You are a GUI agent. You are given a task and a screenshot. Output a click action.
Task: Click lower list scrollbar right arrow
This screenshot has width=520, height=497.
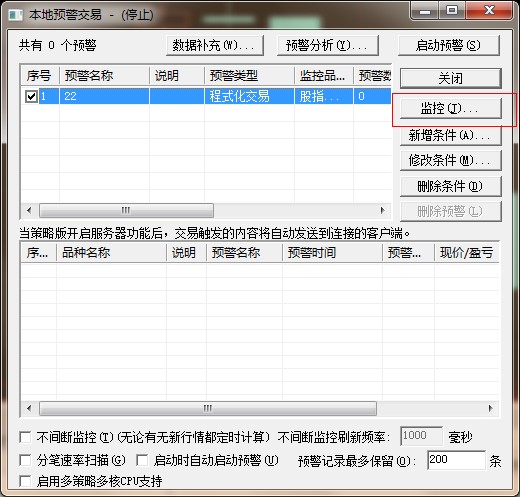(x=490, y=408)
